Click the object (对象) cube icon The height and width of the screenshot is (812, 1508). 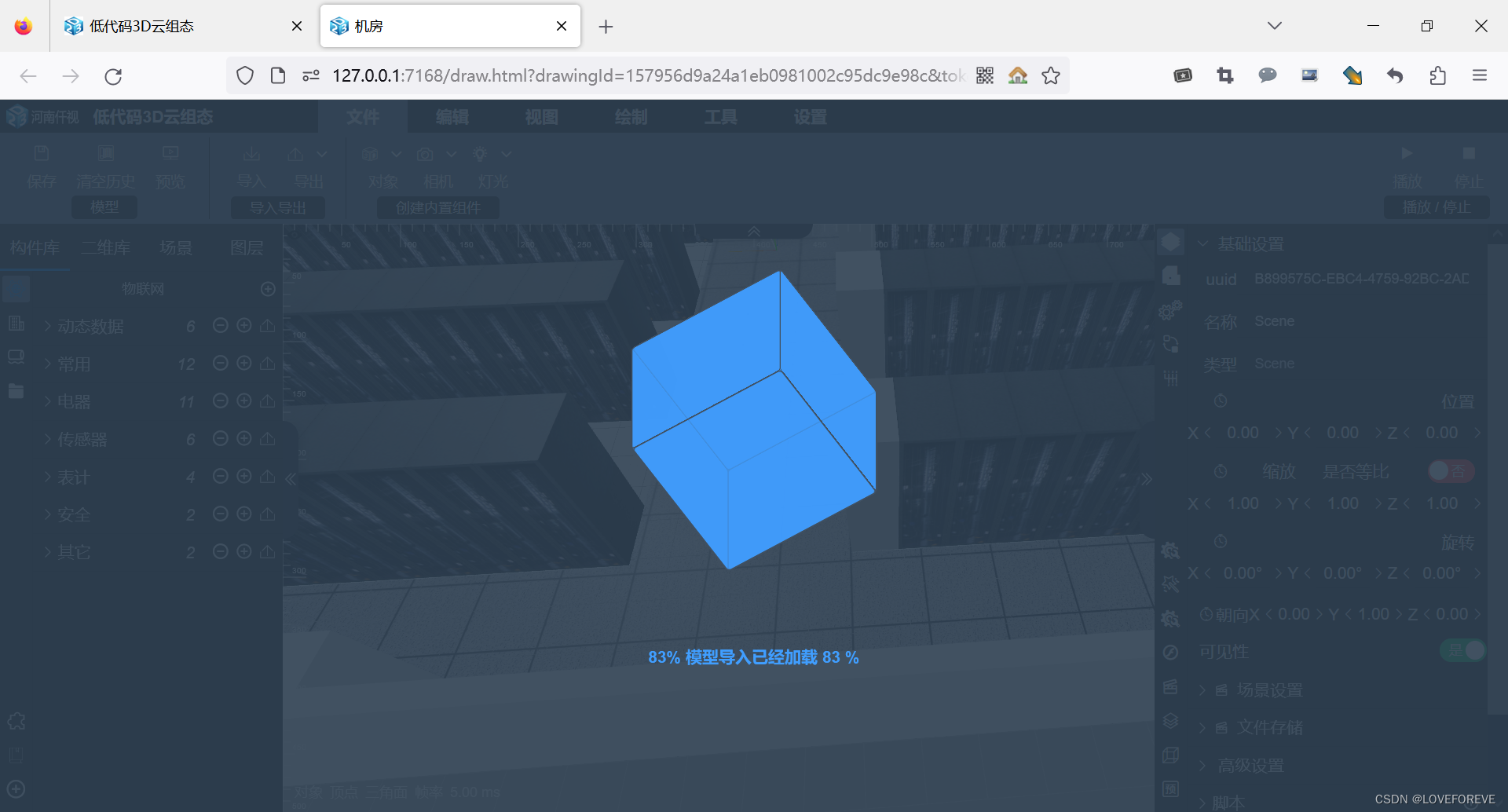pyautogui.click(x=371, y=154)
